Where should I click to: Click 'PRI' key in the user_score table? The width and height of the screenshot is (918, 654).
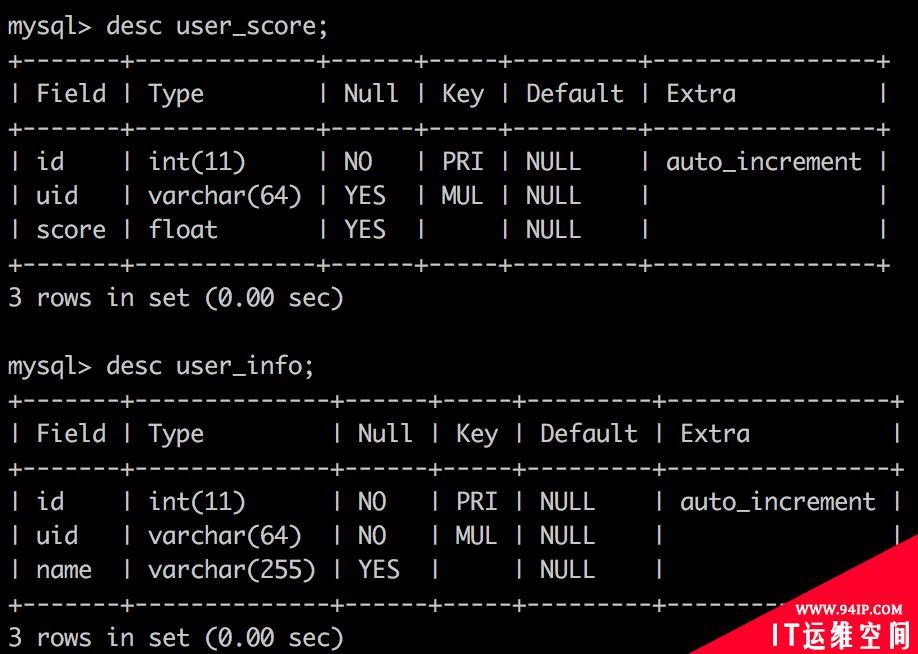pyautogui.click(x=463, y=162)
